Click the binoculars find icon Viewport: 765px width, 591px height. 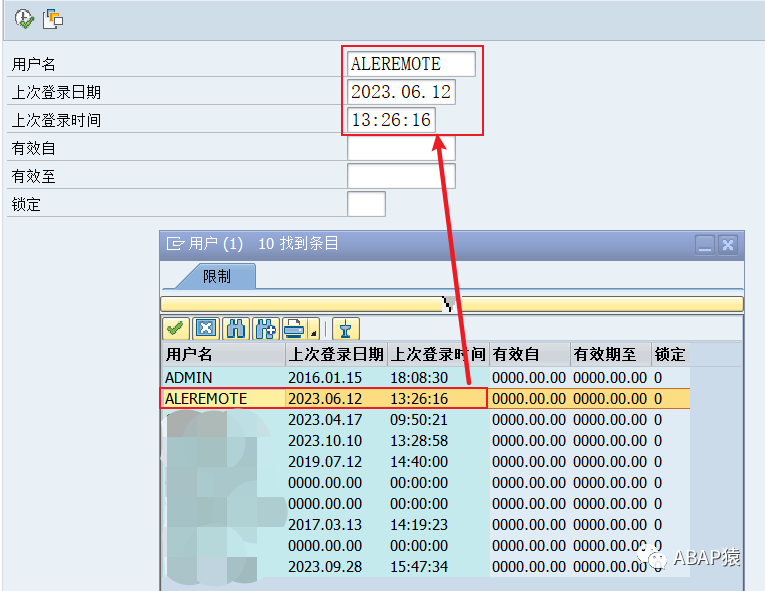tap(236, 328)
